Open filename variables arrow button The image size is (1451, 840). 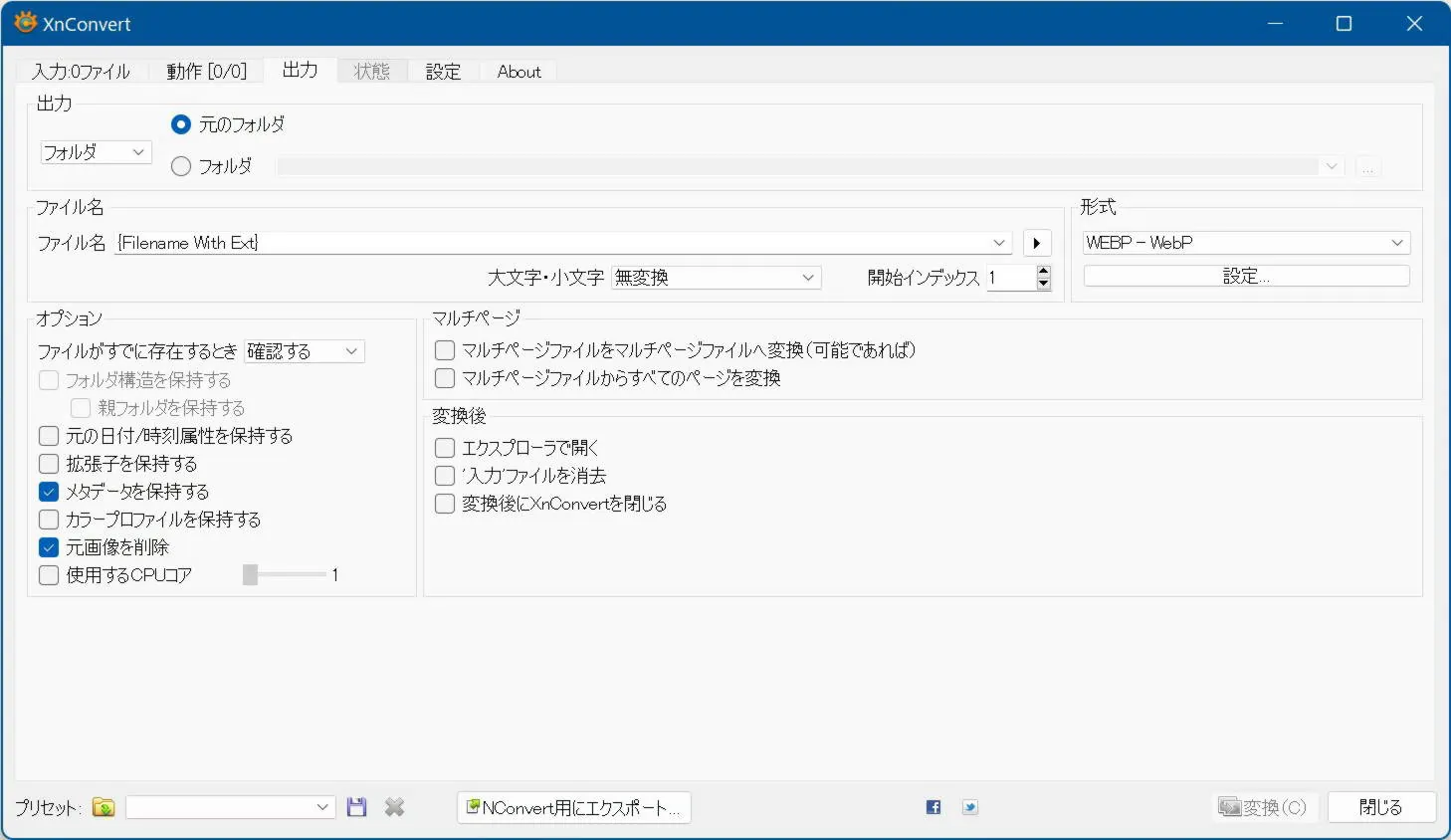[1037, 243]
